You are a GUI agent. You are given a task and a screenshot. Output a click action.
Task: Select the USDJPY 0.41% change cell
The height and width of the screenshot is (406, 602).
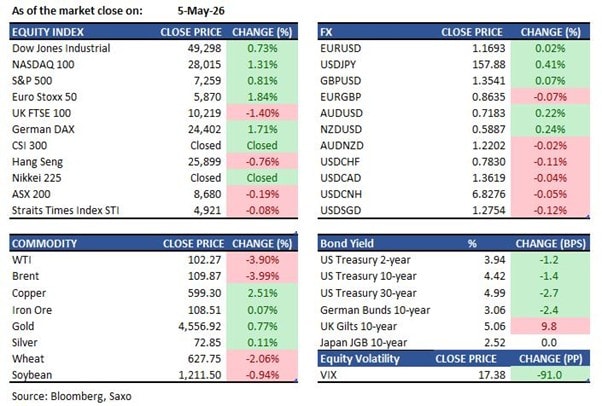[x=550, y=65]
